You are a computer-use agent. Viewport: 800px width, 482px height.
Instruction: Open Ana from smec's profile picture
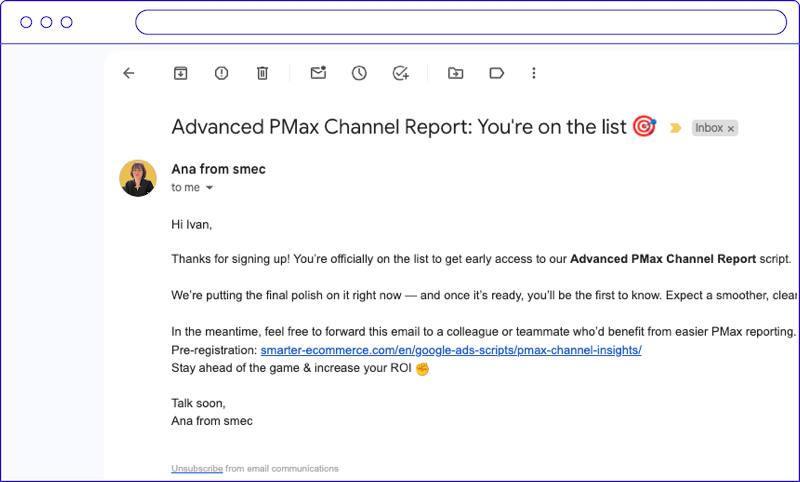(x=138, y=178)
